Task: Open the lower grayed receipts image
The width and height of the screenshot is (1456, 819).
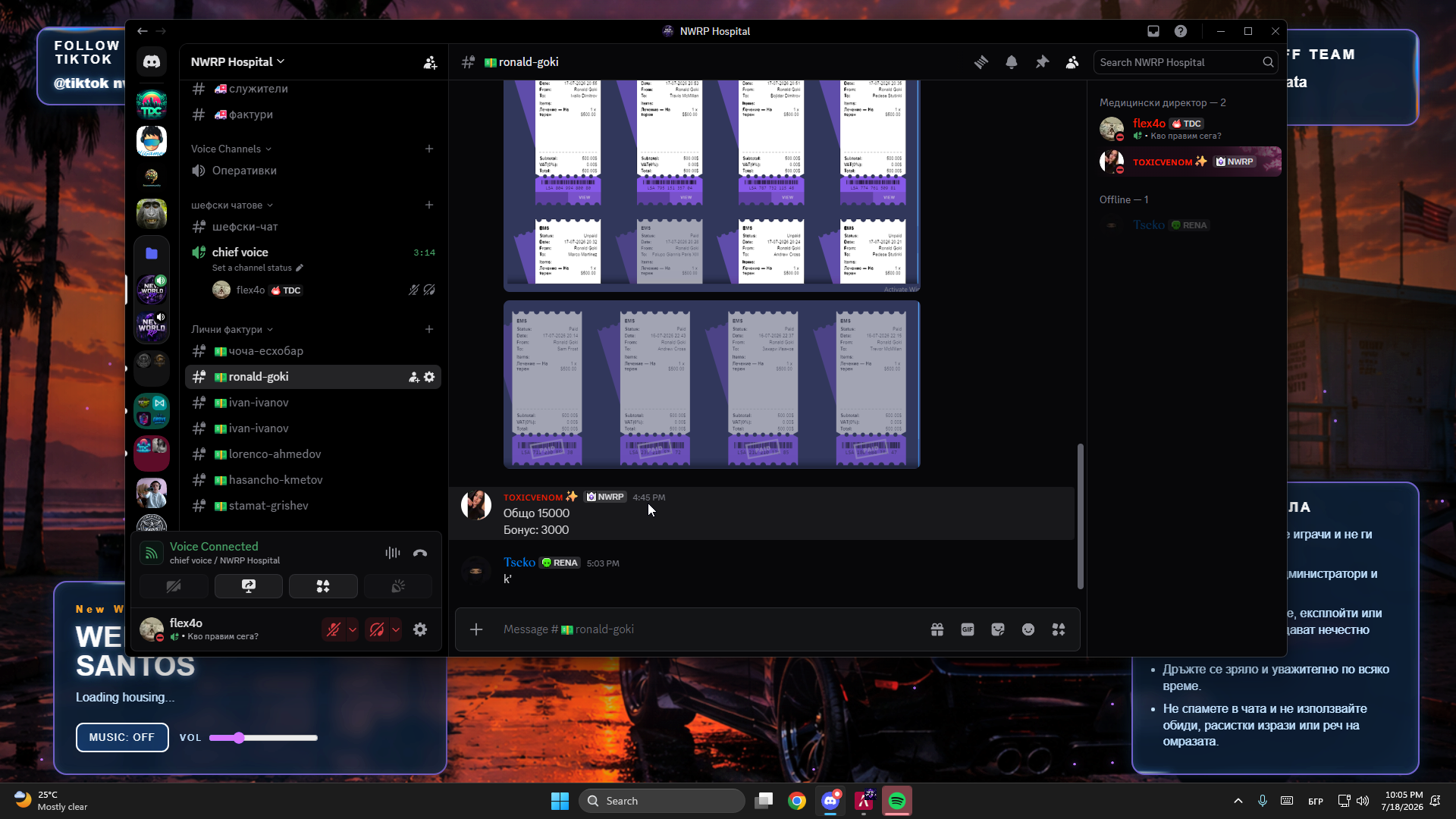Action: (712, 384)
